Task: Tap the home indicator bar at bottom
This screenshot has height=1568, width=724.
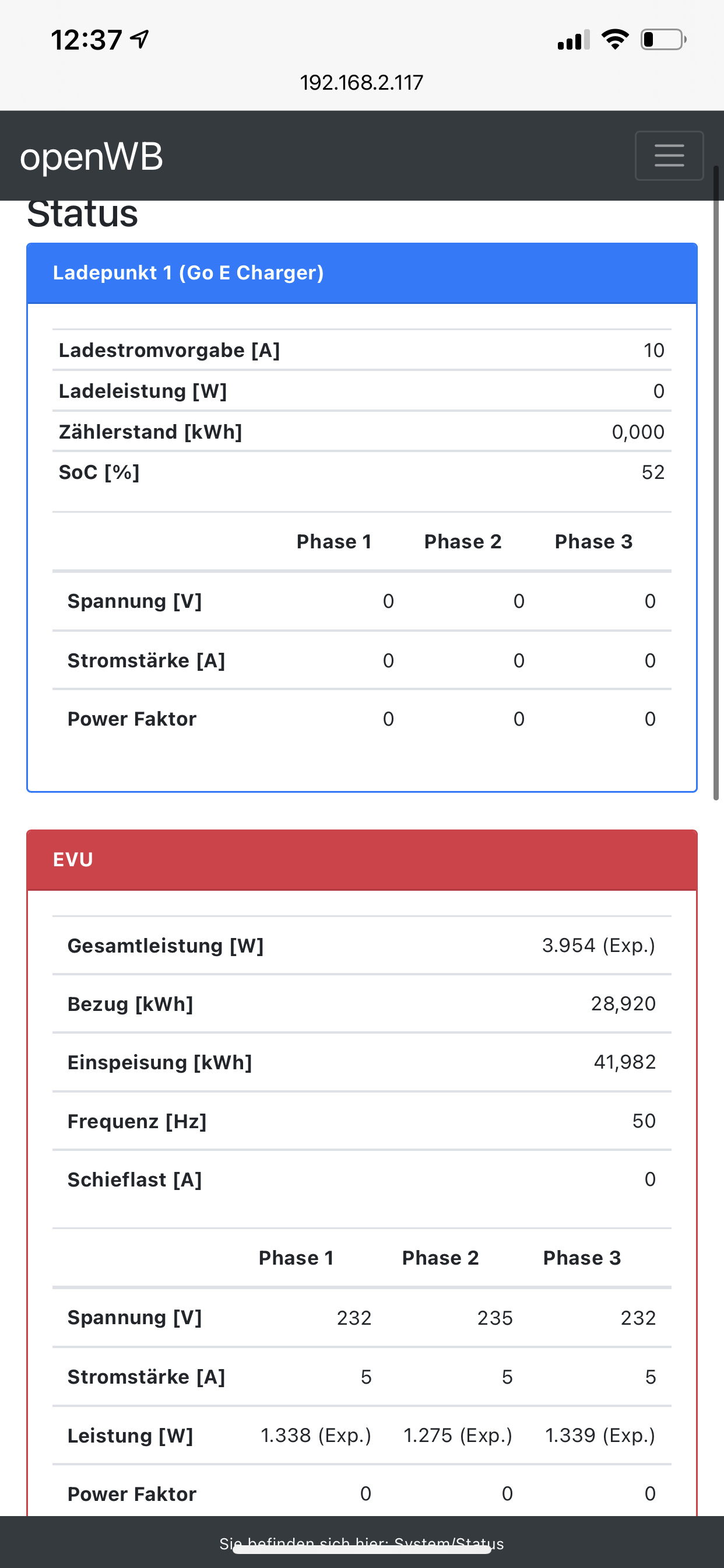Action: click(x=361, y=1550)
